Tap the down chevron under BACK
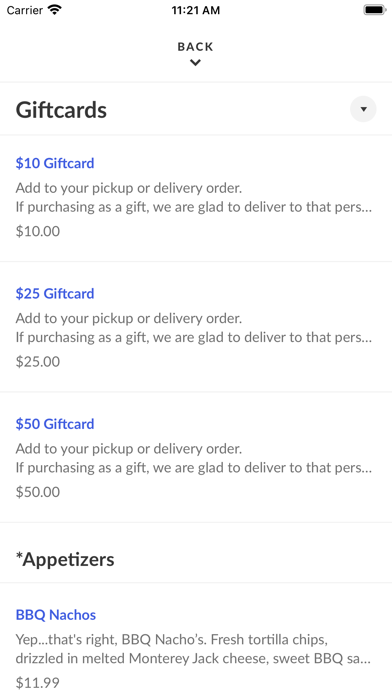The image size is (392, 696). pyautogui.click(x=195, y=63)
